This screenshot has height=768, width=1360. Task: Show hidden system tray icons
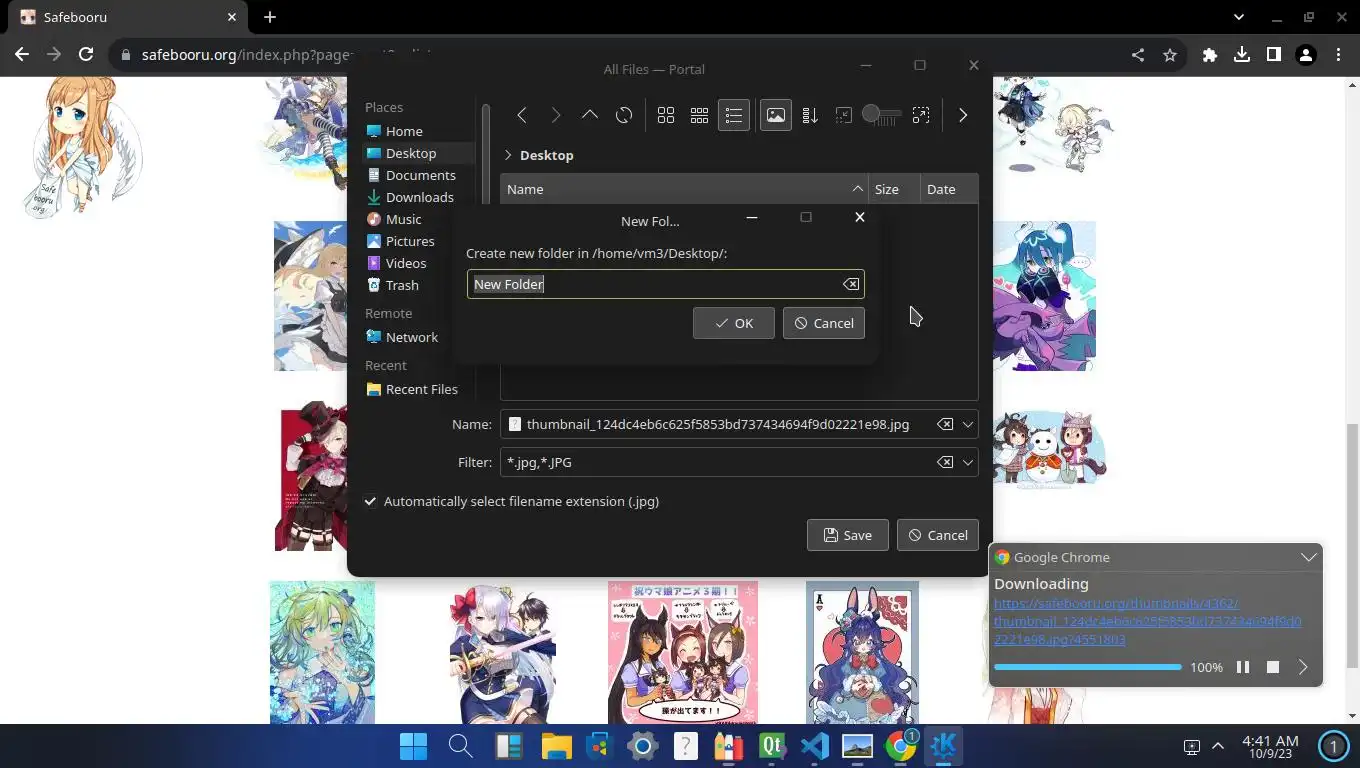coord(1218,746)
